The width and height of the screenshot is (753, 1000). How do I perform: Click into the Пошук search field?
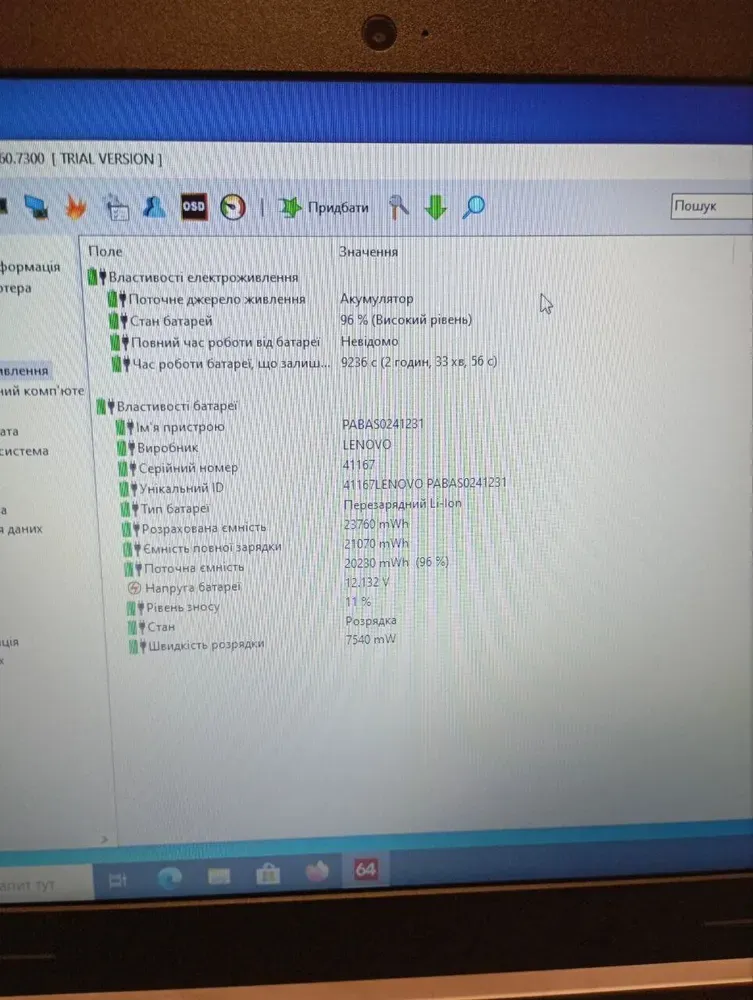[710, 206]
